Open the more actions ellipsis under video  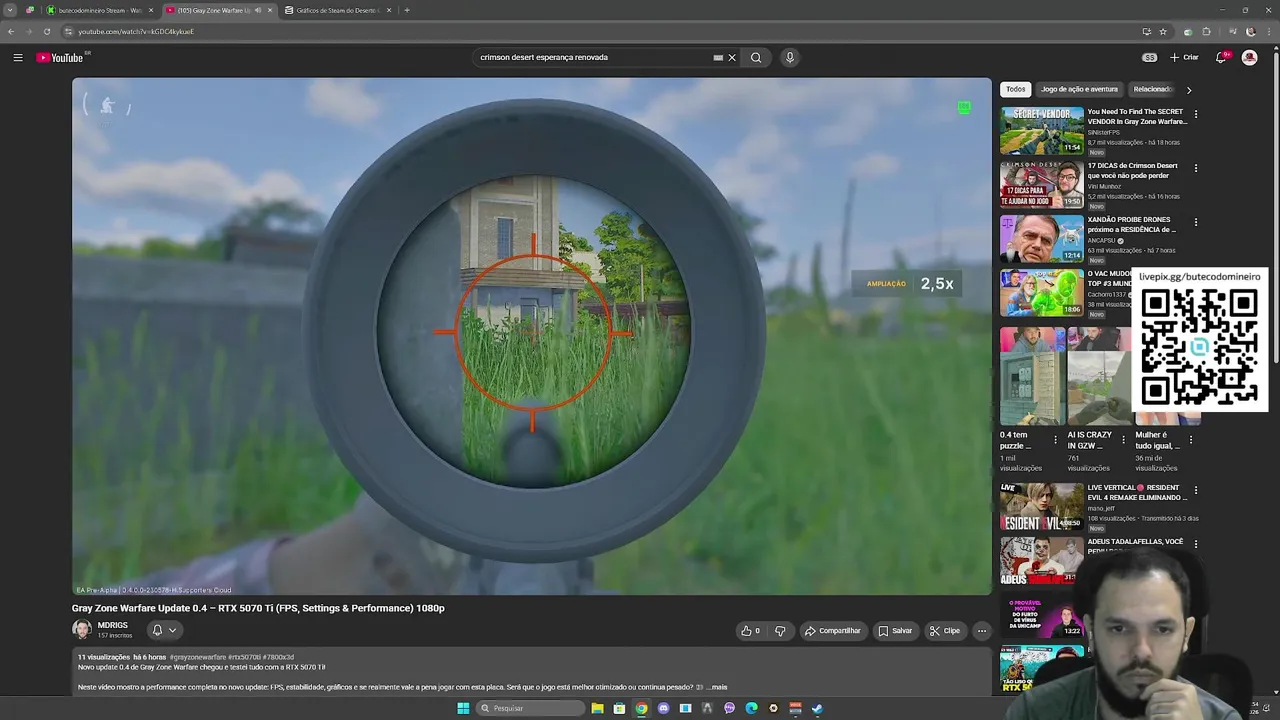[982, 631]
